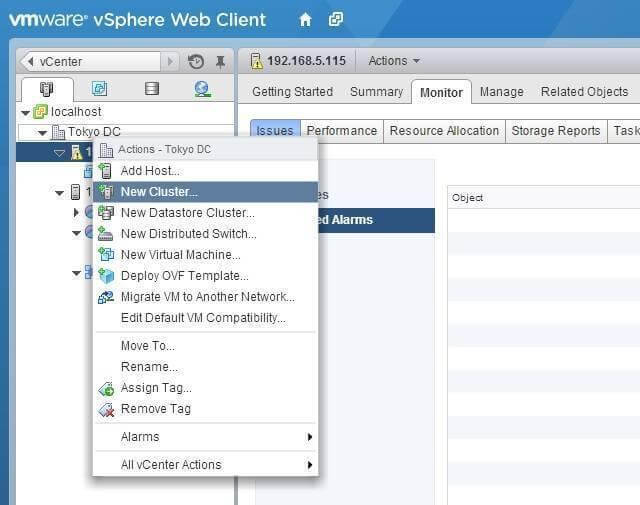Collapse the Tokyo DC tree node
This screenshot has width=640, height=505.
pyautogui.click(x=42, y=133)
